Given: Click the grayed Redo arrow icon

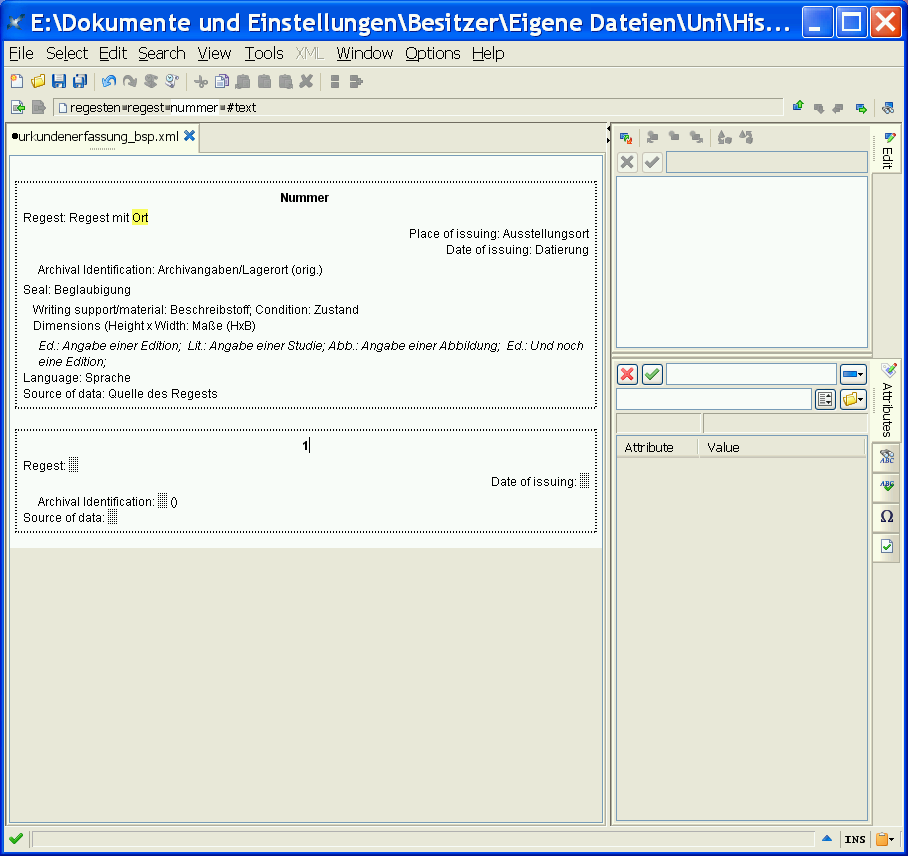Looking at the screenshot, I should point(130,82).
